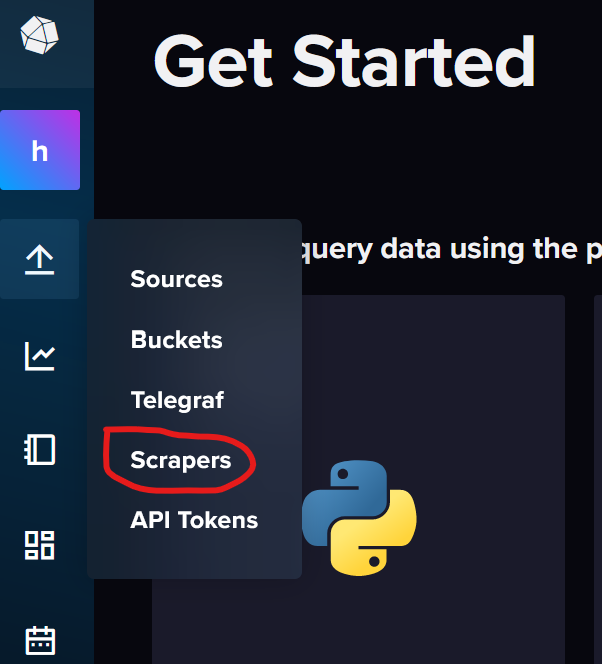Screen dimensions: 602x664
Task: Select the Scrapers menu item
Action: click(x=180, y=460)
